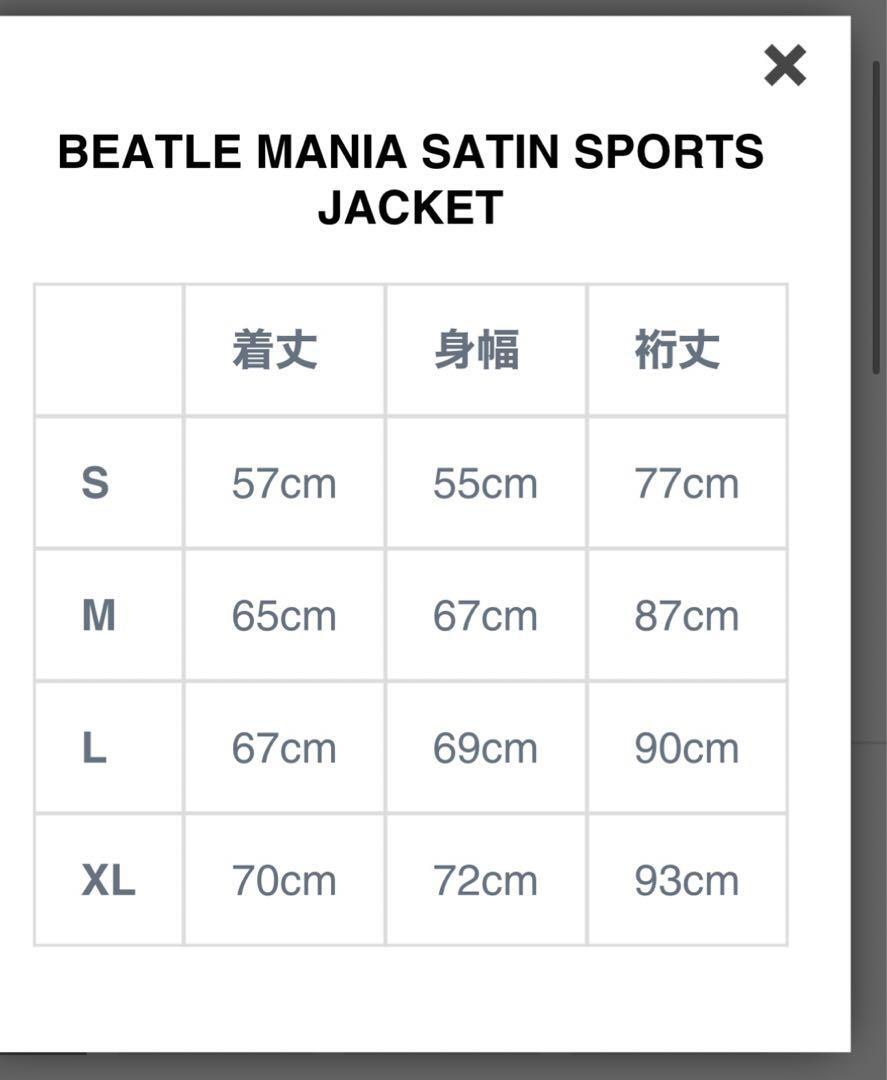Close the size chart popup

coord(784,67)
